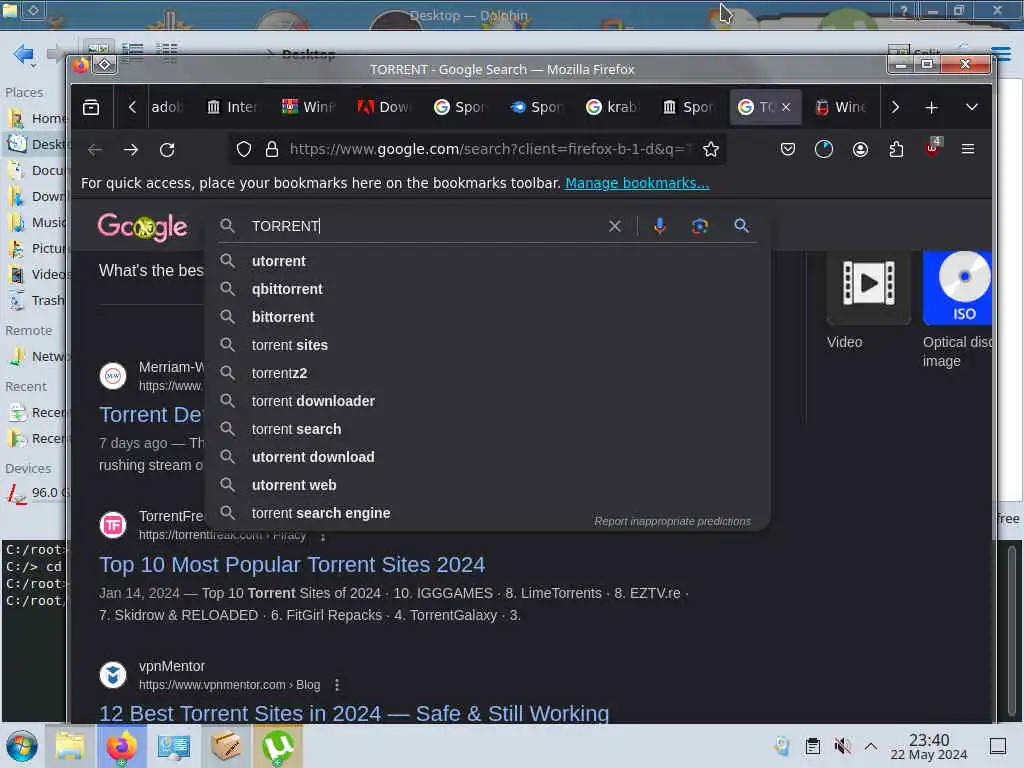Switch to the 'Winf' tab
The width and height of the screenshot is (1024, 768).
(308, 107)
